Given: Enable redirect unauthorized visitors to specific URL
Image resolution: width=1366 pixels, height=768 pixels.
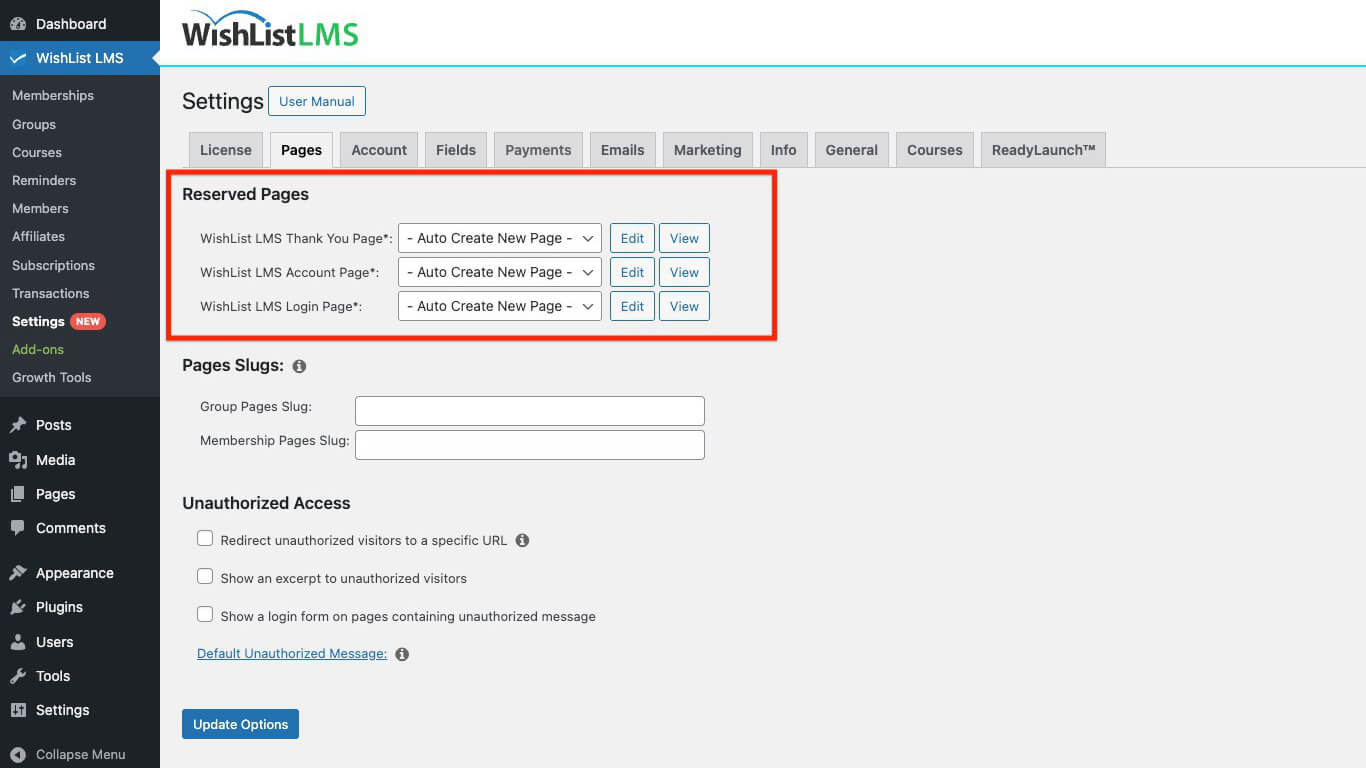Looking at the screenshot, I should tap(205, 539).
